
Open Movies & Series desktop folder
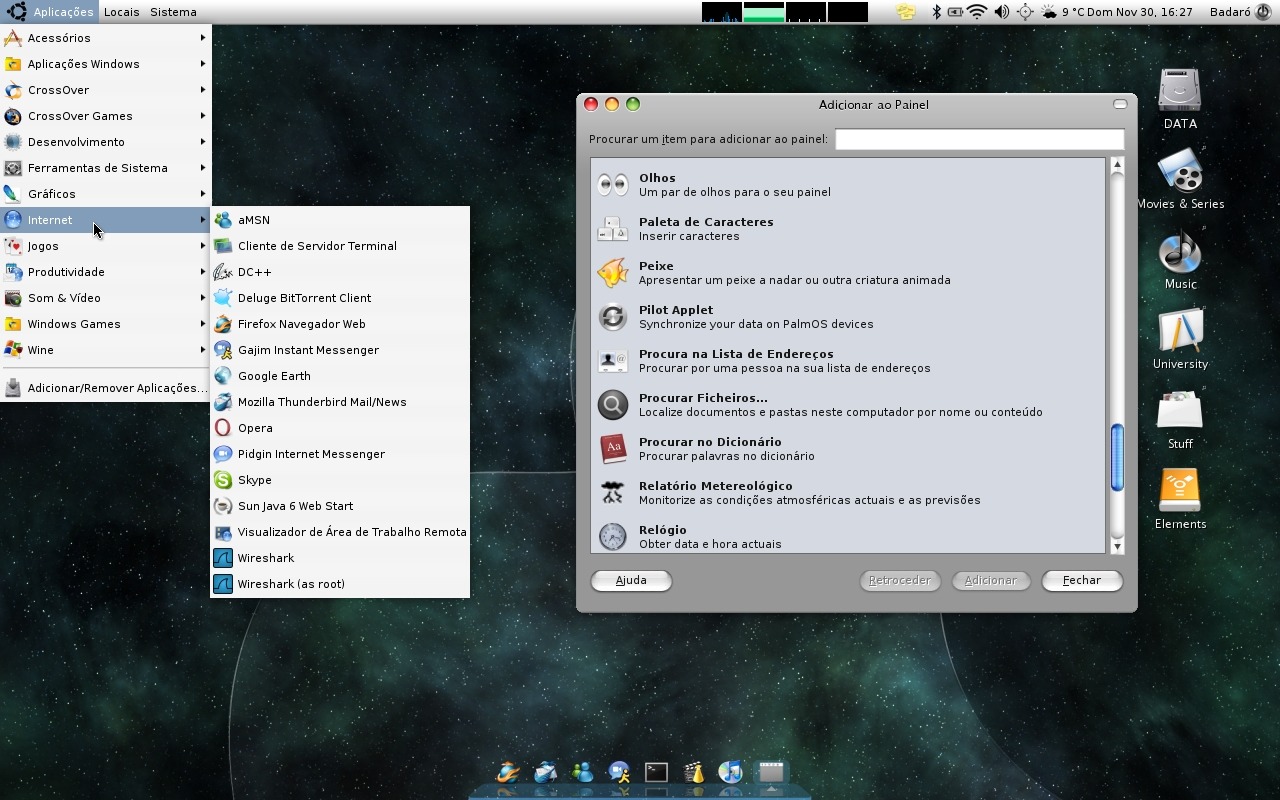[1180, 178]
